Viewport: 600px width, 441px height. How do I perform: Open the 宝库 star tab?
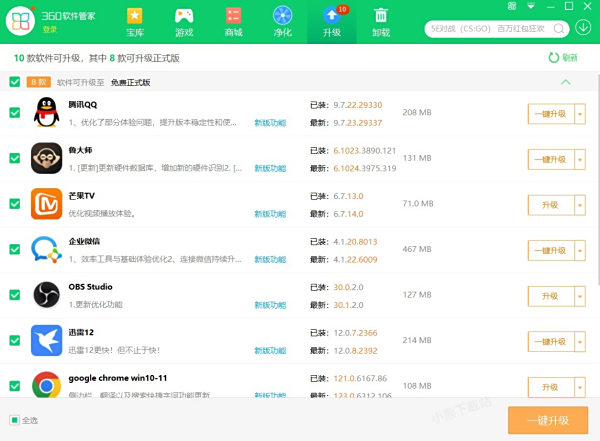pos(135,22)
